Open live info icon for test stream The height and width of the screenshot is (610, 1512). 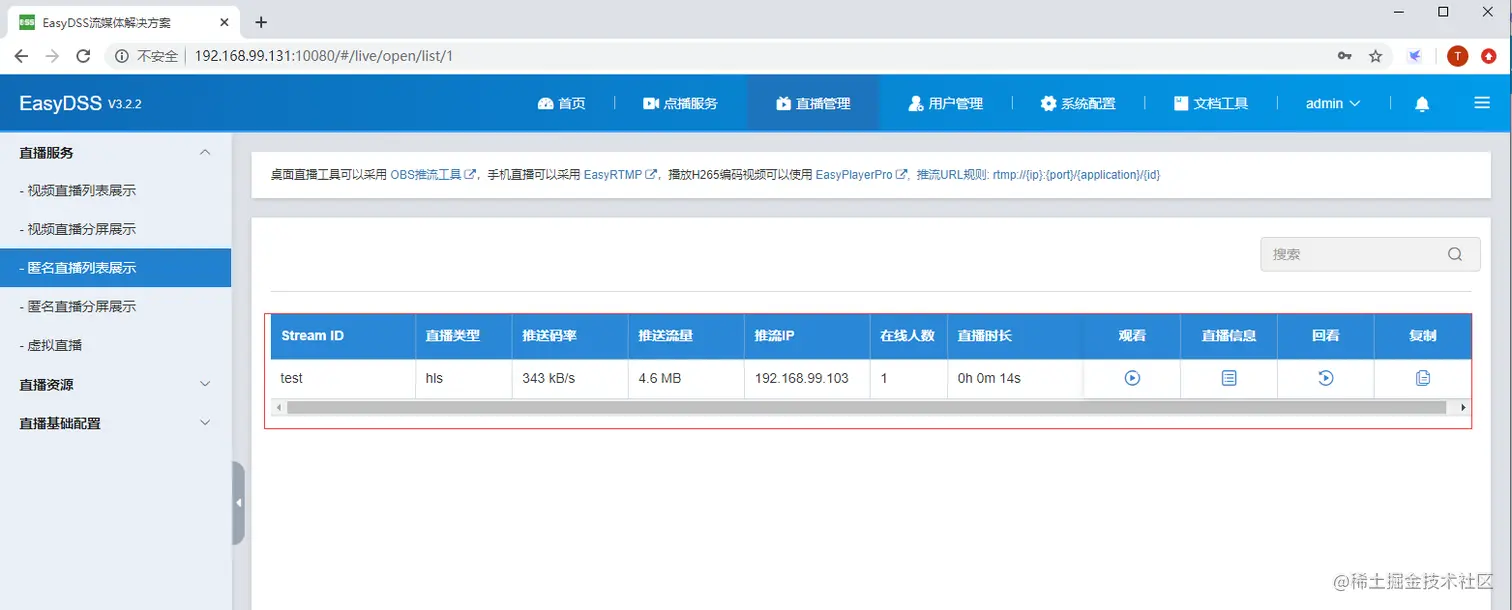(1229, 378)
